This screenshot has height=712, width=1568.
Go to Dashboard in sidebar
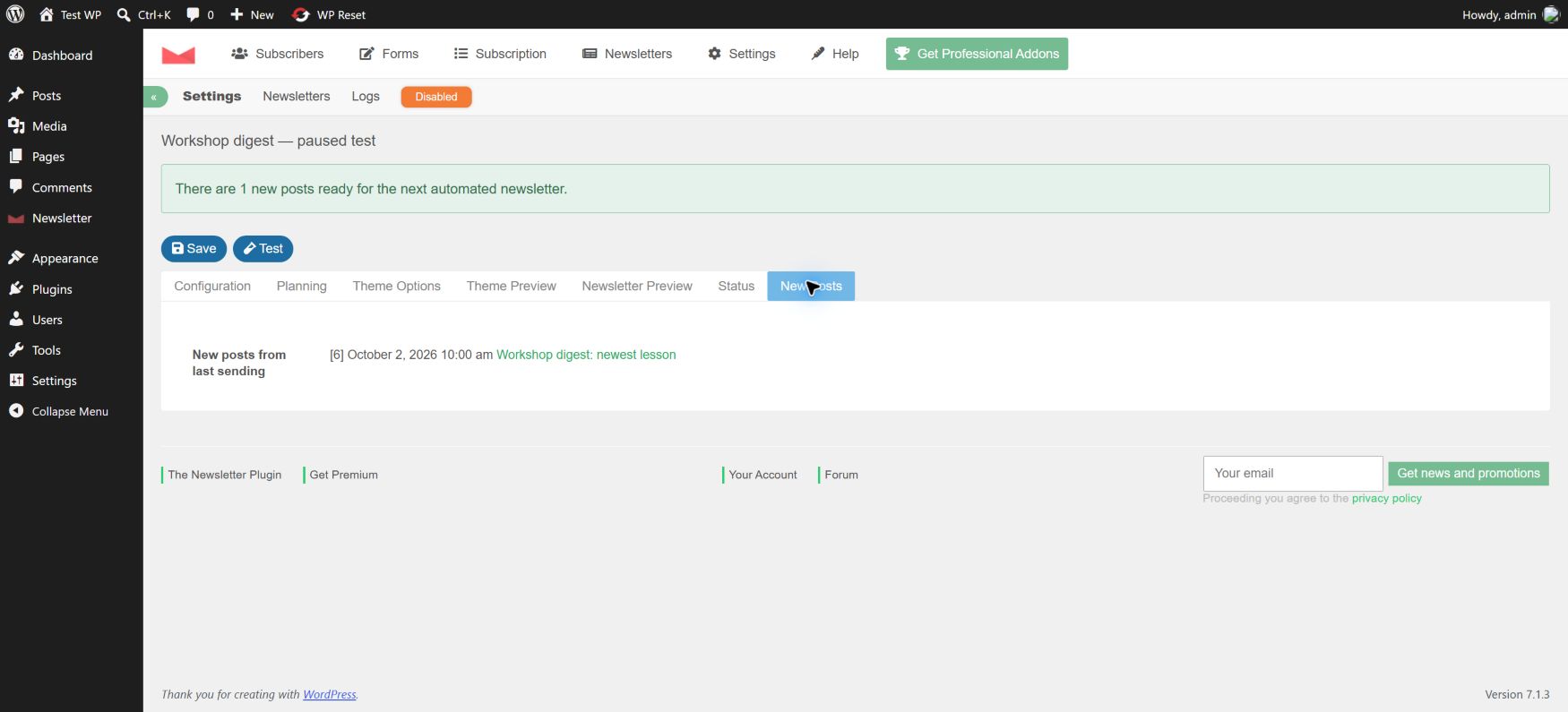coord(72,56)
